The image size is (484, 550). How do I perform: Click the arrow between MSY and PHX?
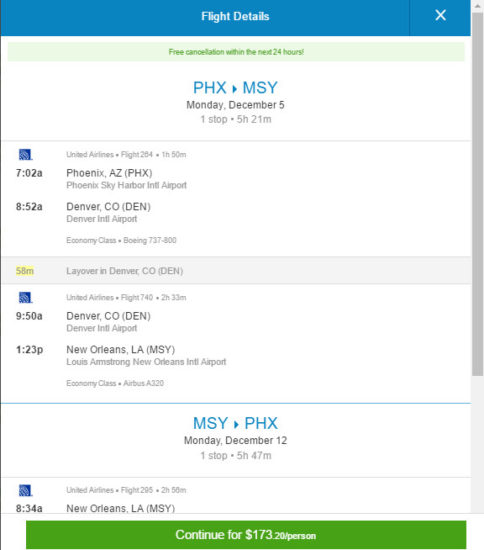236,424
